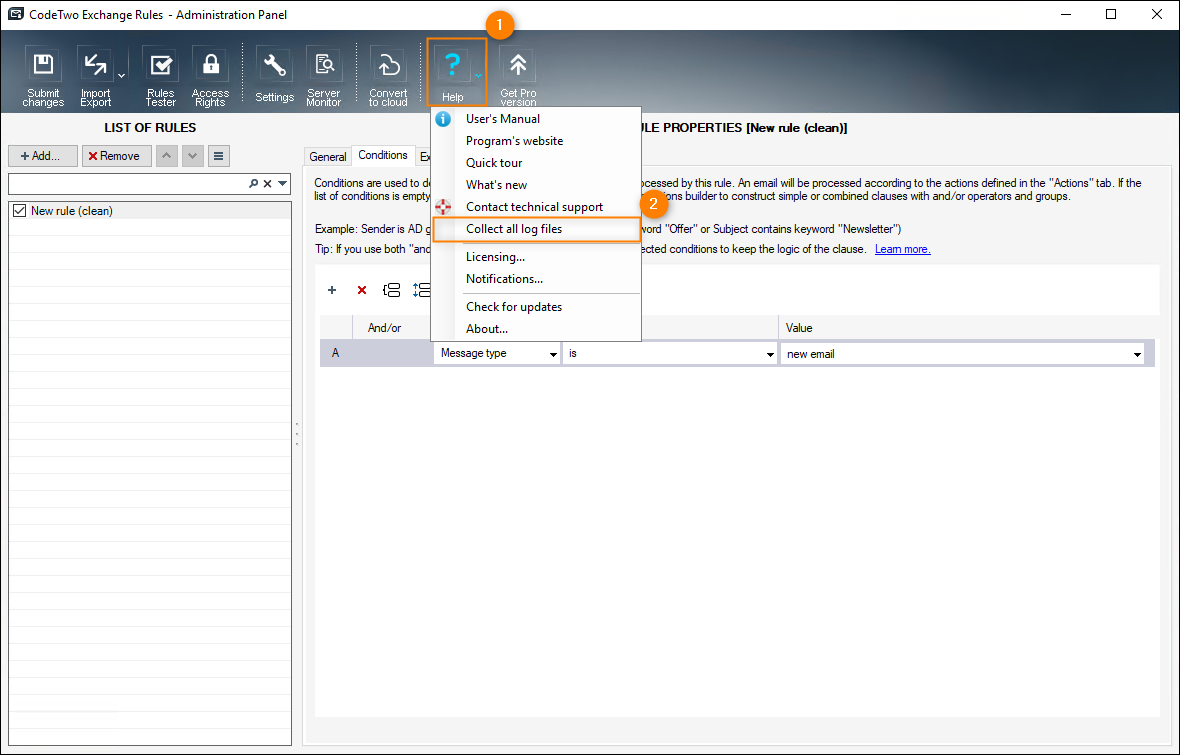1180x755 pixels.
Task: Open Licensing... from the menu
Action: pos(495,257)
